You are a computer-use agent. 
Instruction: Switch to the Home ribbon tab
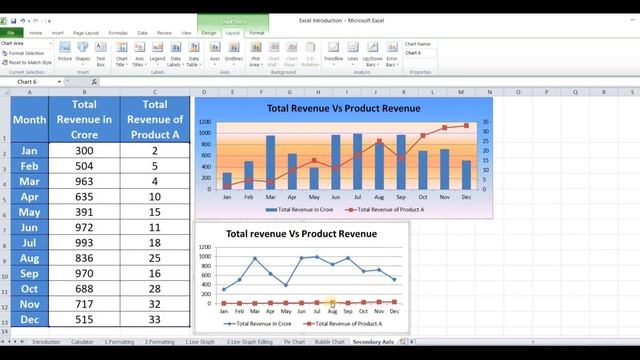pos(36,33)
